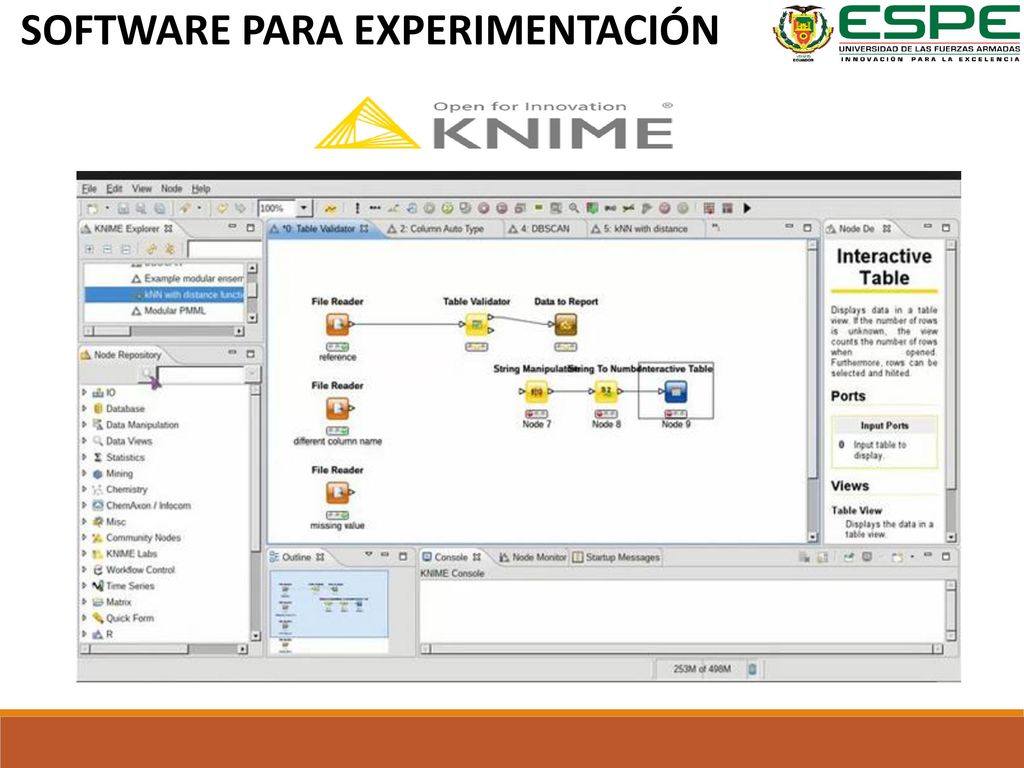Select the Console tab
1024x768 pixels.
coord(451,557)
